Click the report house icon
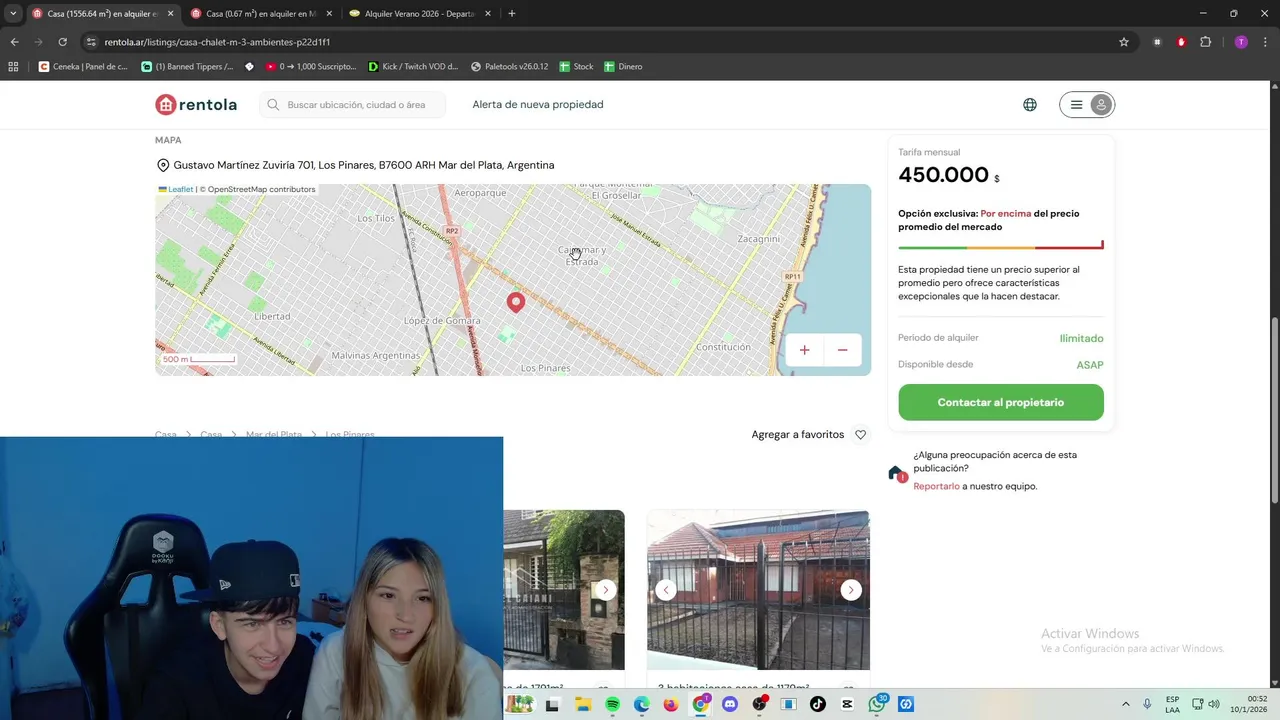The image size is (1280, 720). [897, 474]
